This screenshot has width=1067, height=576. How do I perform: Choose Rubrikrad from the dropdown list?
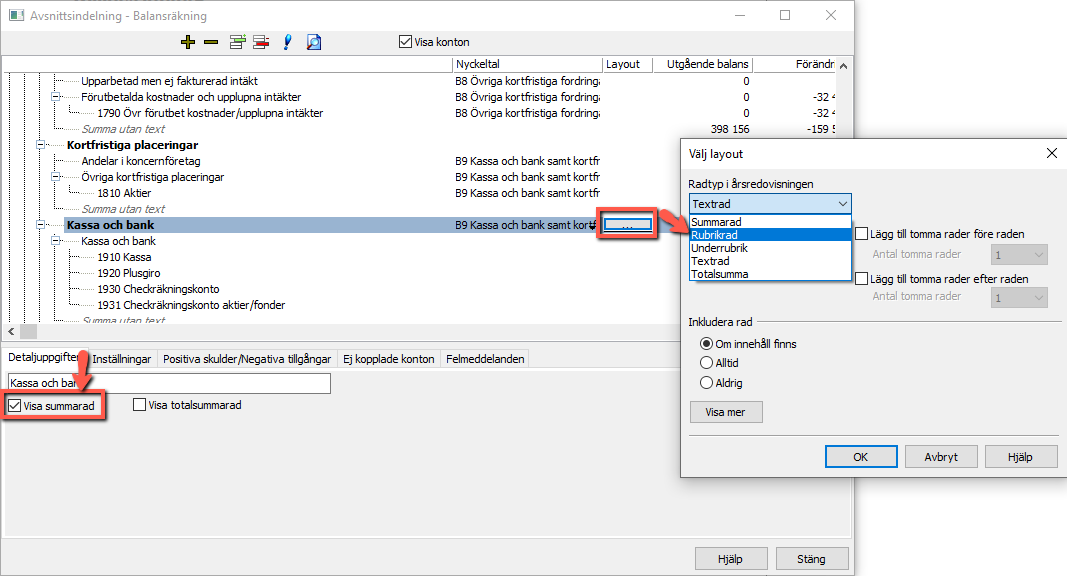[x=770, y=235]
